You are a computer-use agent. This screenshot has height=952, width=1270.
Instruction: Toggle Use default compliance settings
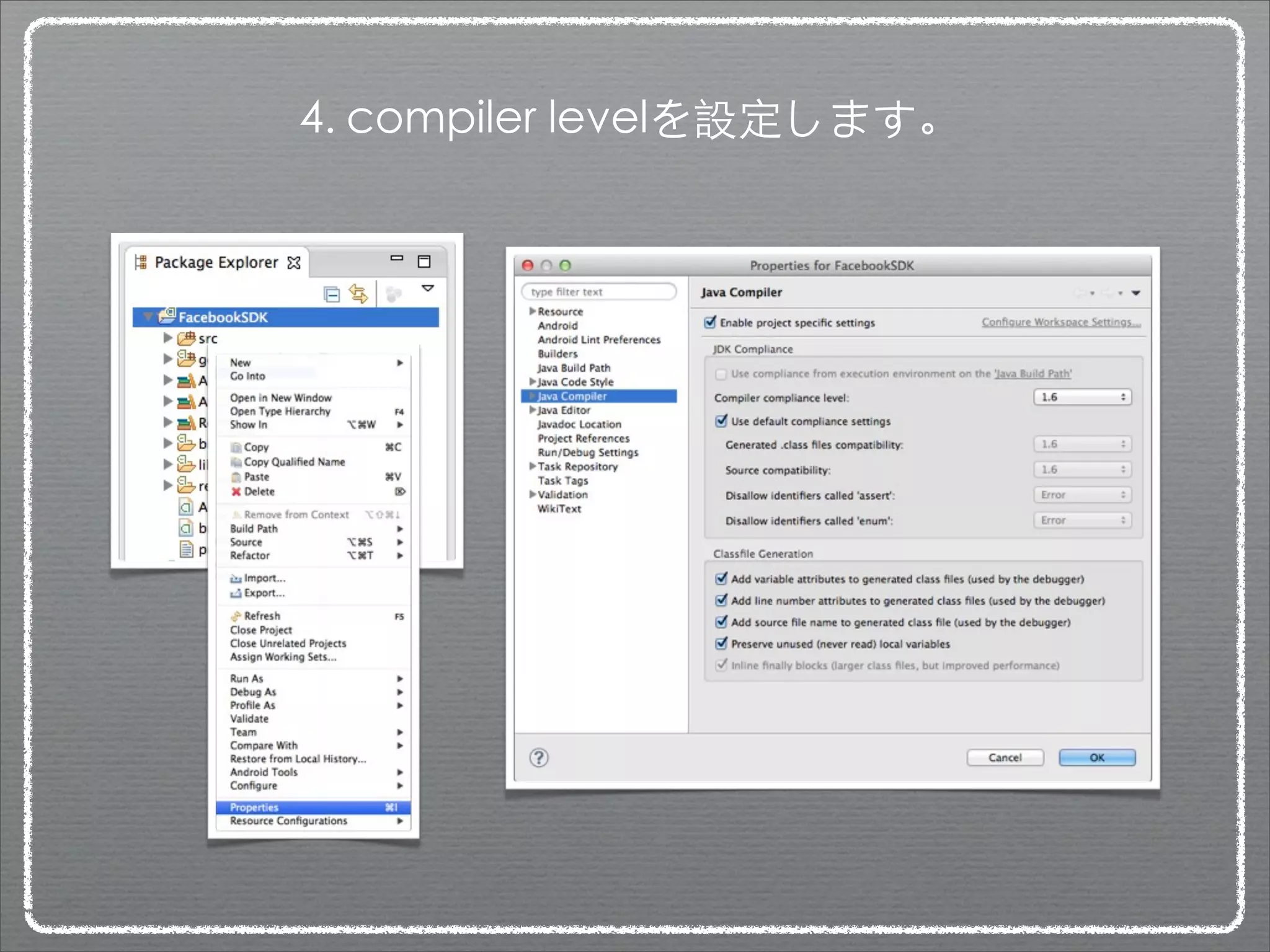[721, 421]
